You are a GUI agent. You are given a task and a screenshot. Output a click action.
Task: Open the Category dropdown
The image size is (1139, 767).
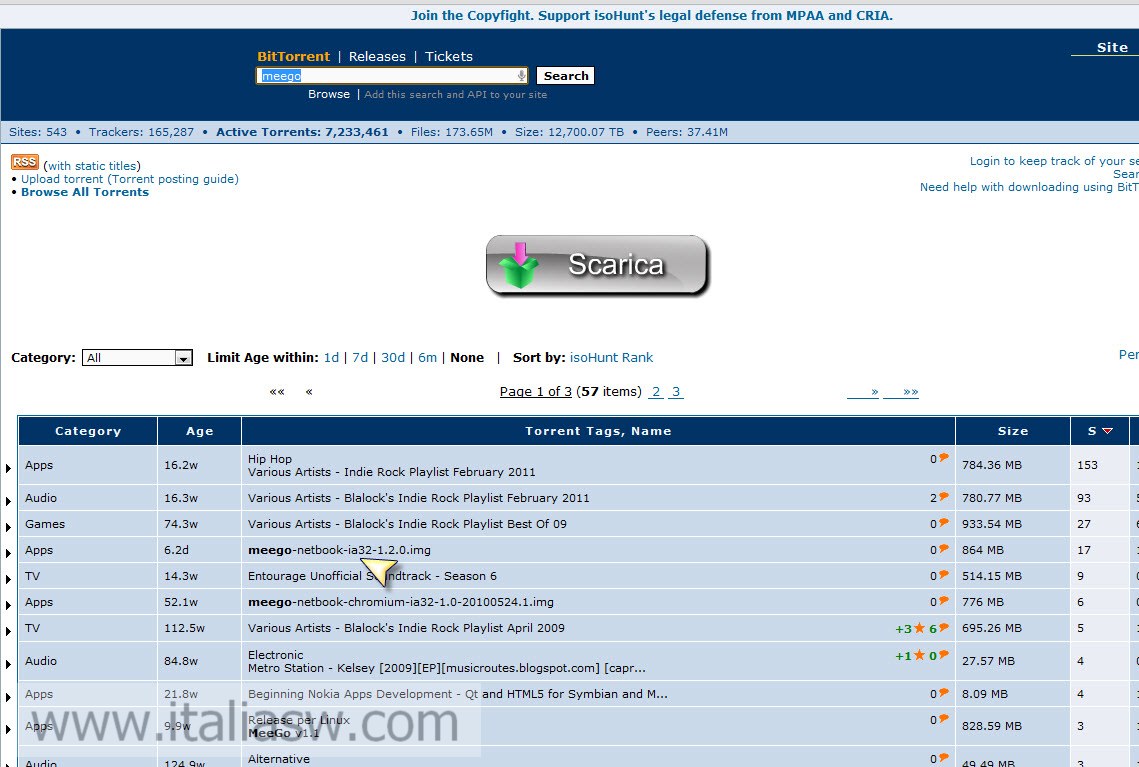click(137, 357)
